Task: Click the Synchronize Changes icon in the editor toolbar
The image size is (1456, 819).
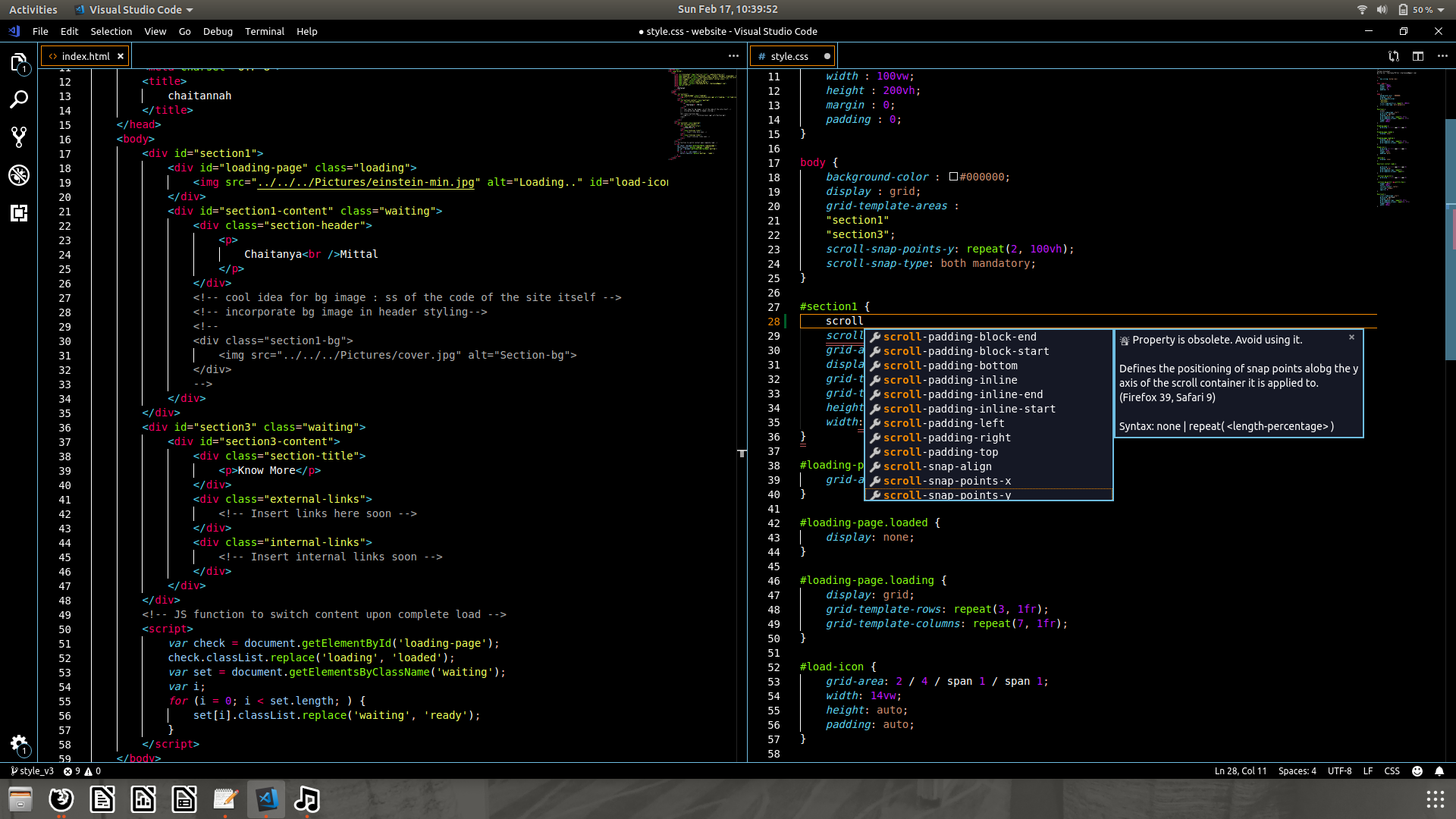Action: [1393, 55]
